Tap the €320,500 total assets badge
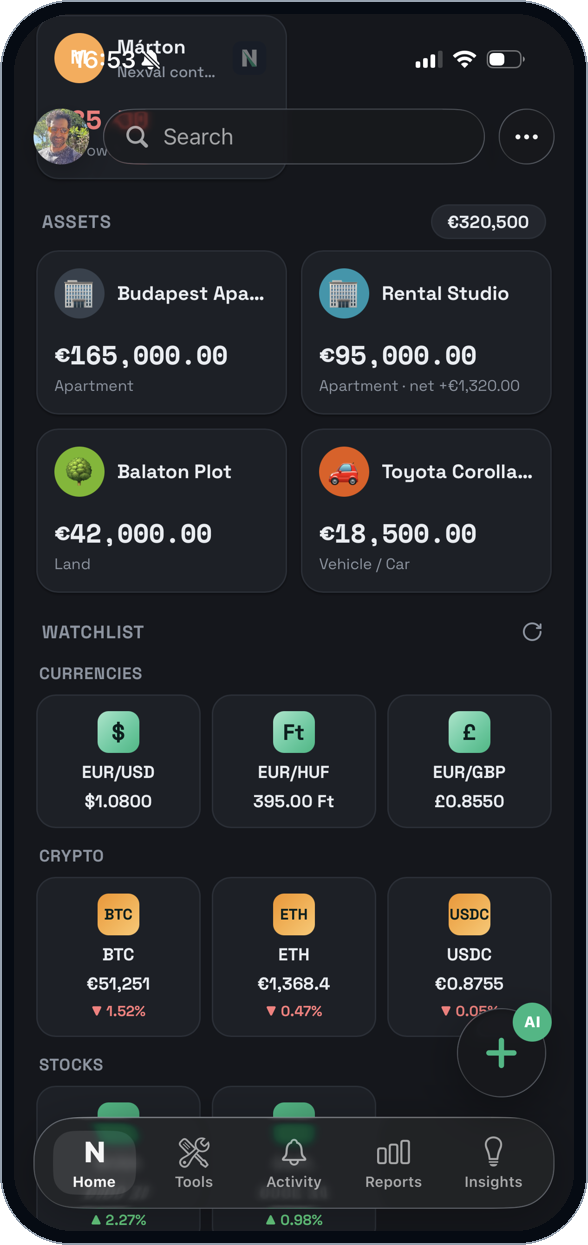 488,222
